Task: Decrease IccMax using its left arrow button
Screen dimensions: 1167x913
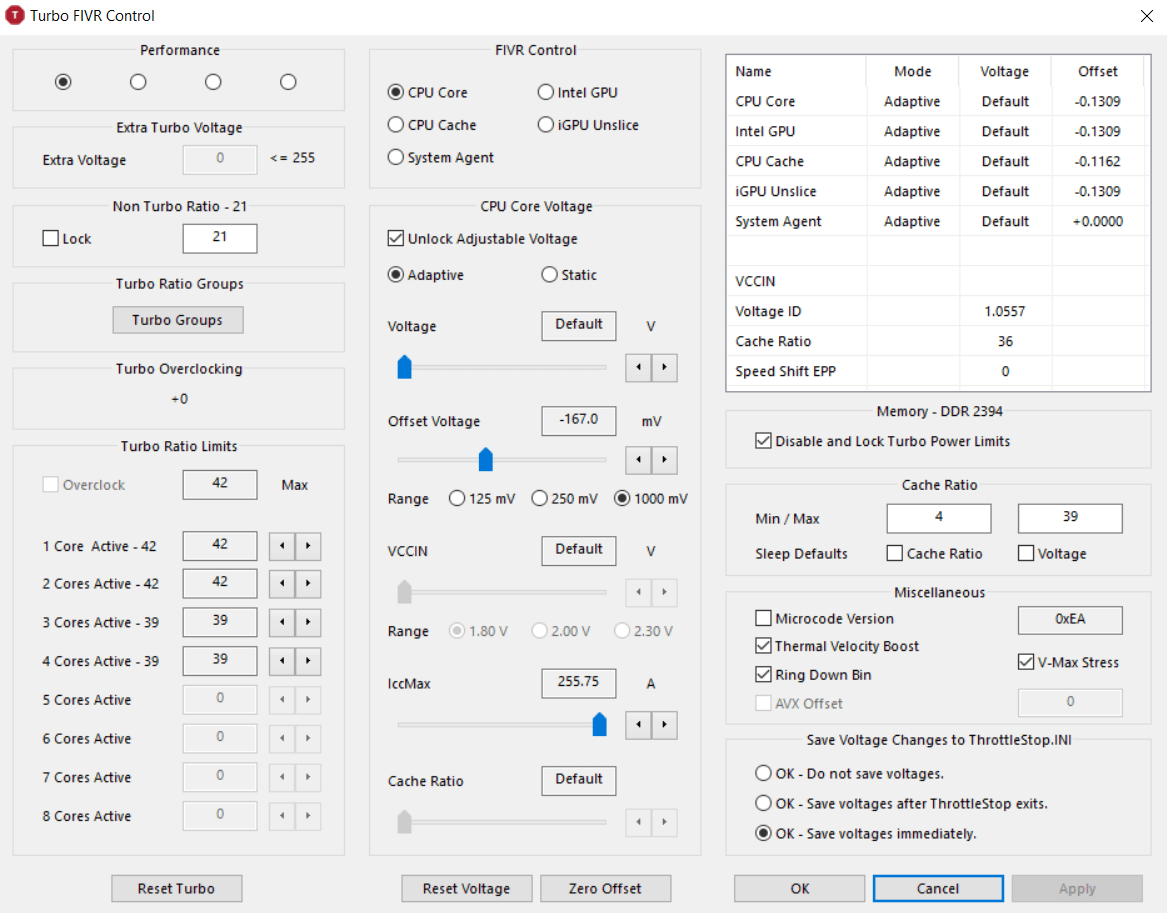Action: click(638, 725)
